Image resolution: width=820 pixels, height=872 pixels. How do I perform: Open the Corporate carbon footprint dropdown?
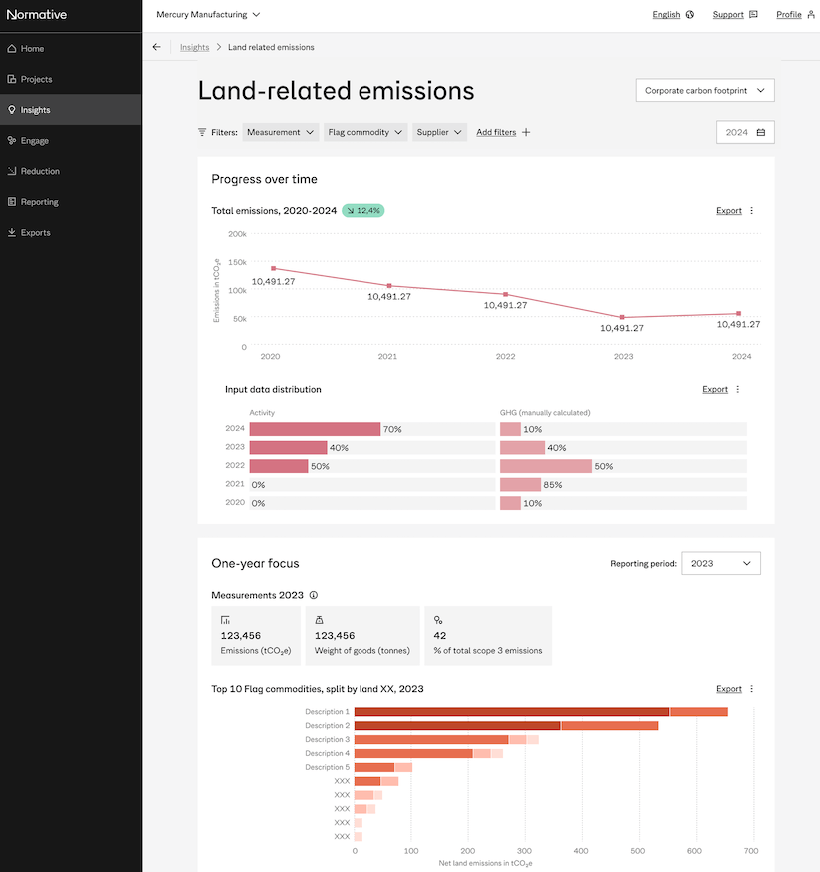(705, 90)
